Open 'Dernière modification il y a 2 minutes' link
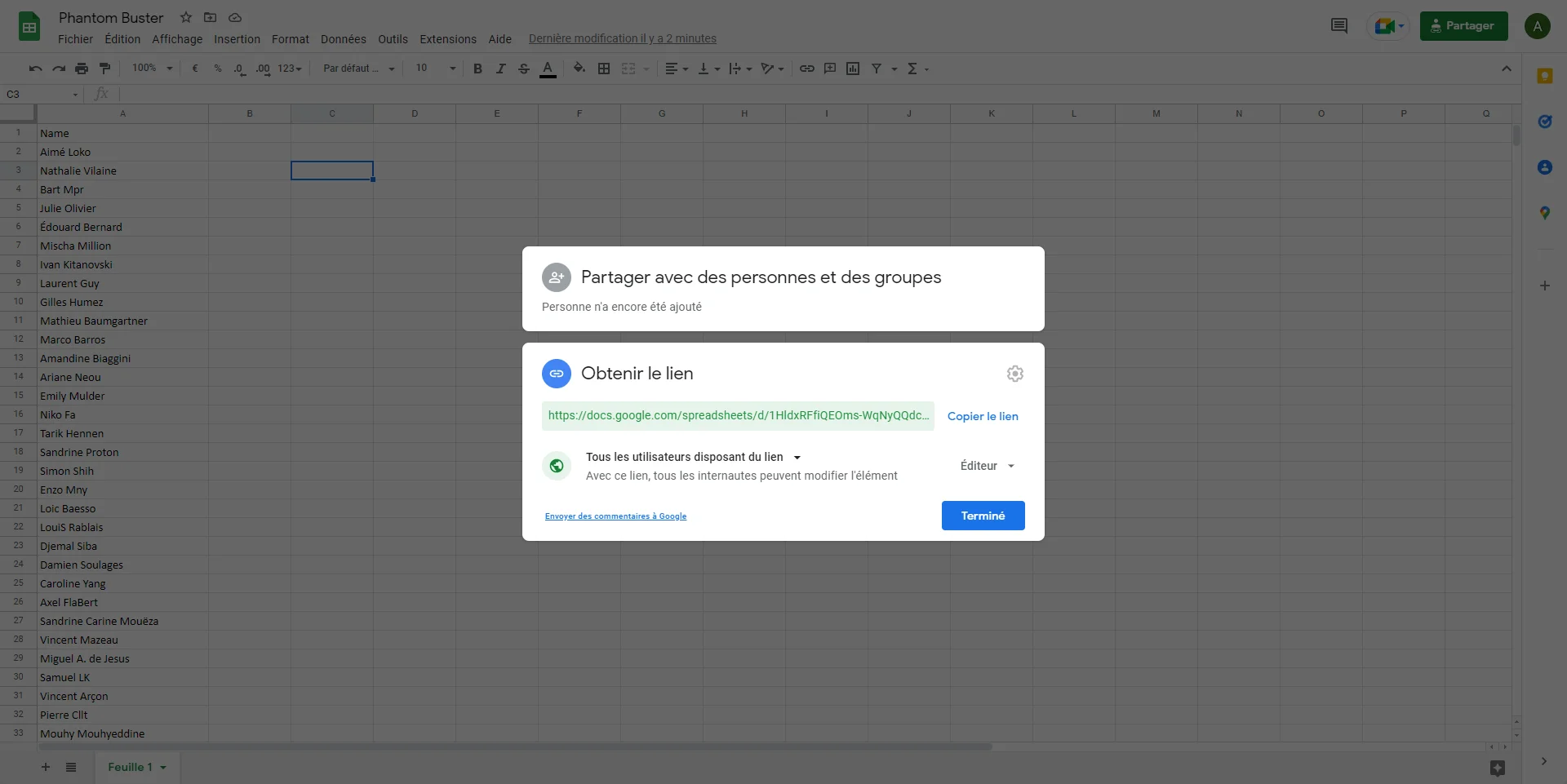Viewport: 1567px width, 784px height. (x=622, y=39)
